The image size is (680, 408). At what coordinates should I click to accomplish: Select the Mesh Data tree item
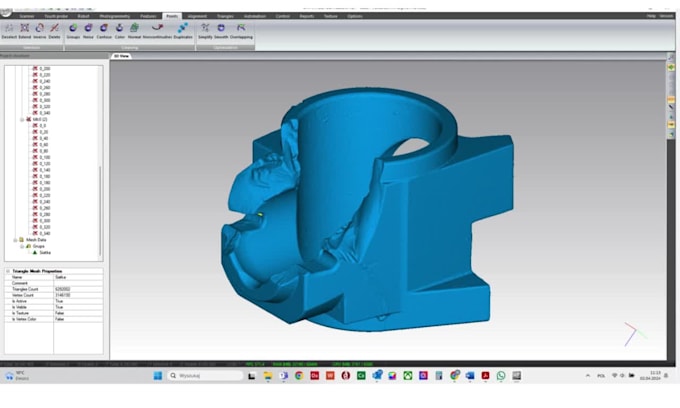point(36,240)
